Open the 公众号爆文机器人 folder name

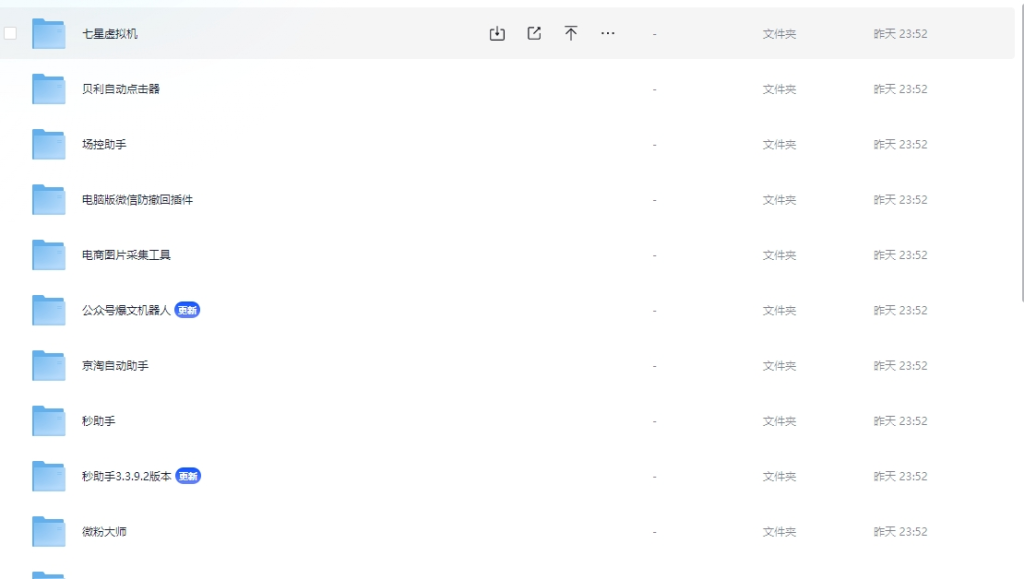tap(126, 311)
